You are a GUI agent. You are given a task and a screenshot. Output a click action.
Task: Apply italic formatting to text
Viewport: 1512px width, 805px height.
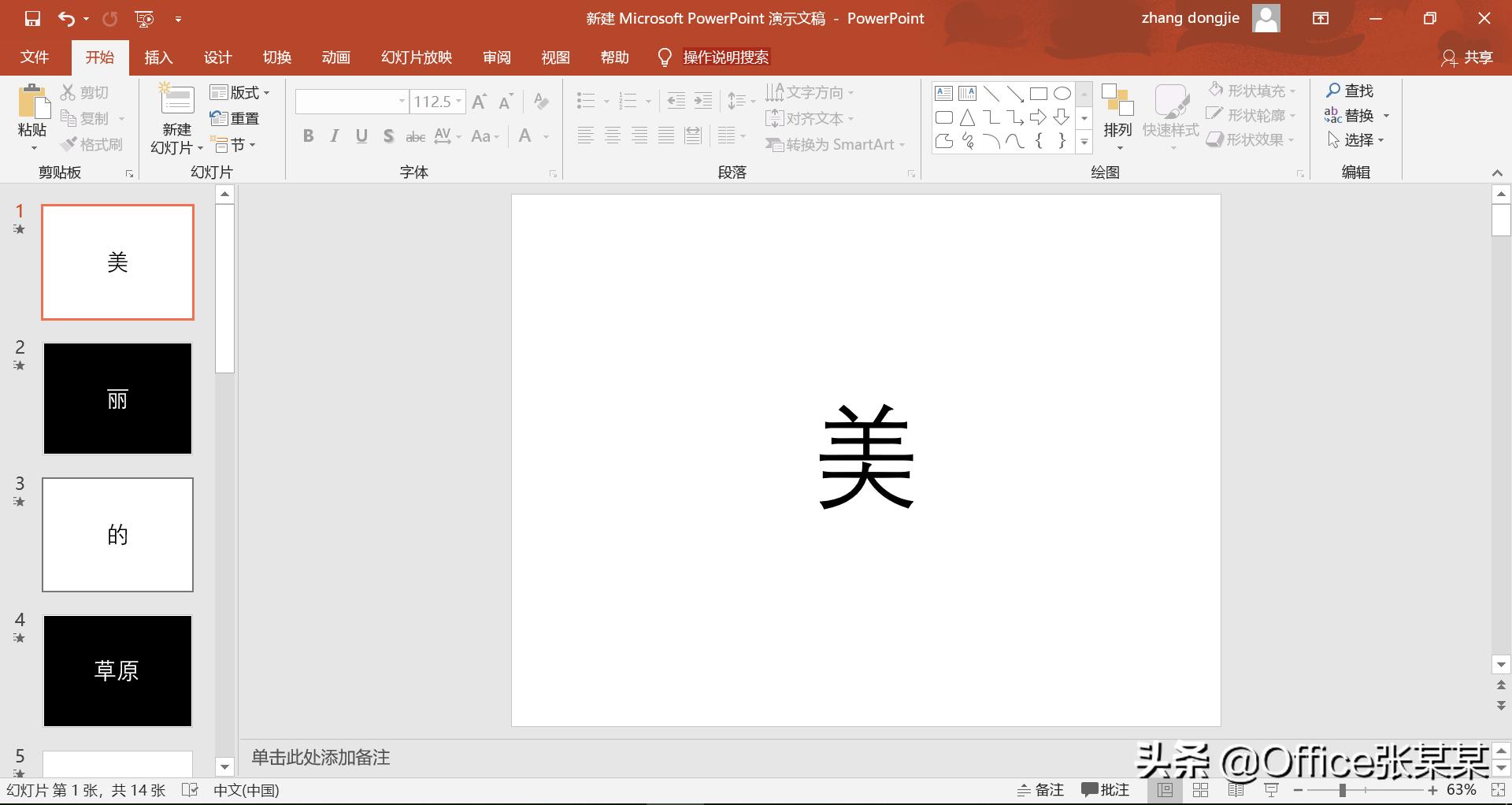point(334,135)
